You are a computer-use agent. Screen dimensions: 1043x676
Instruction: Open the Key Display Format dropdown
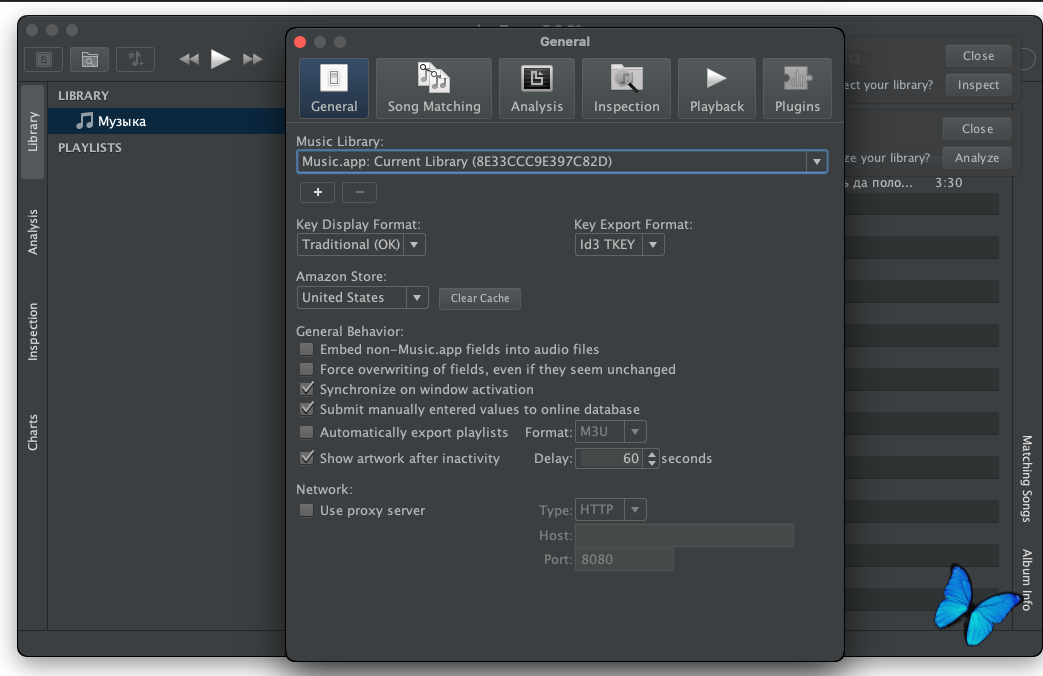[x=414, y=245]
